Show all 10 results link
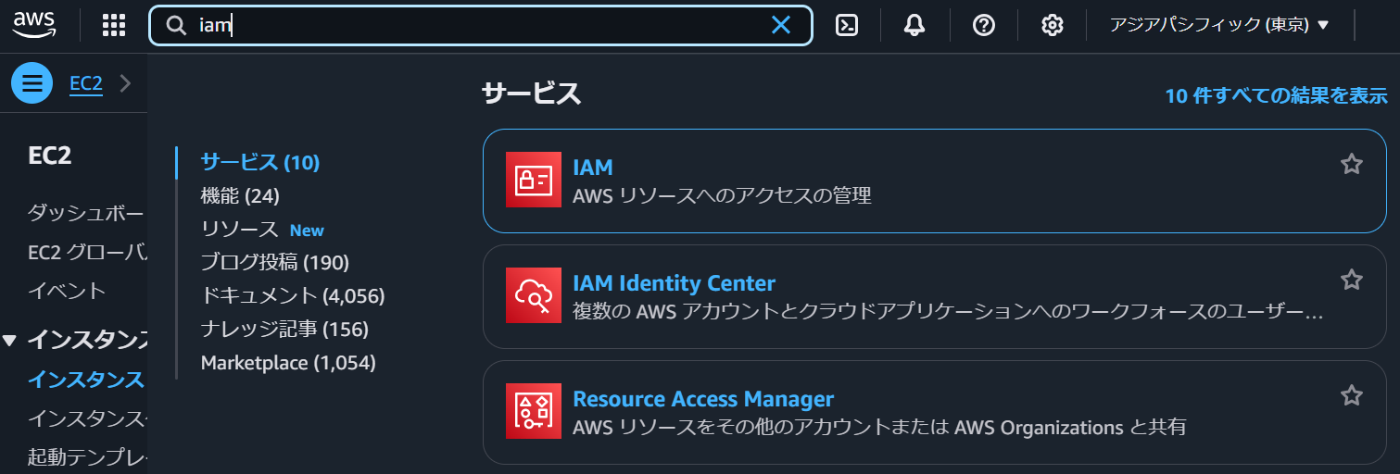 (1276, 96)
